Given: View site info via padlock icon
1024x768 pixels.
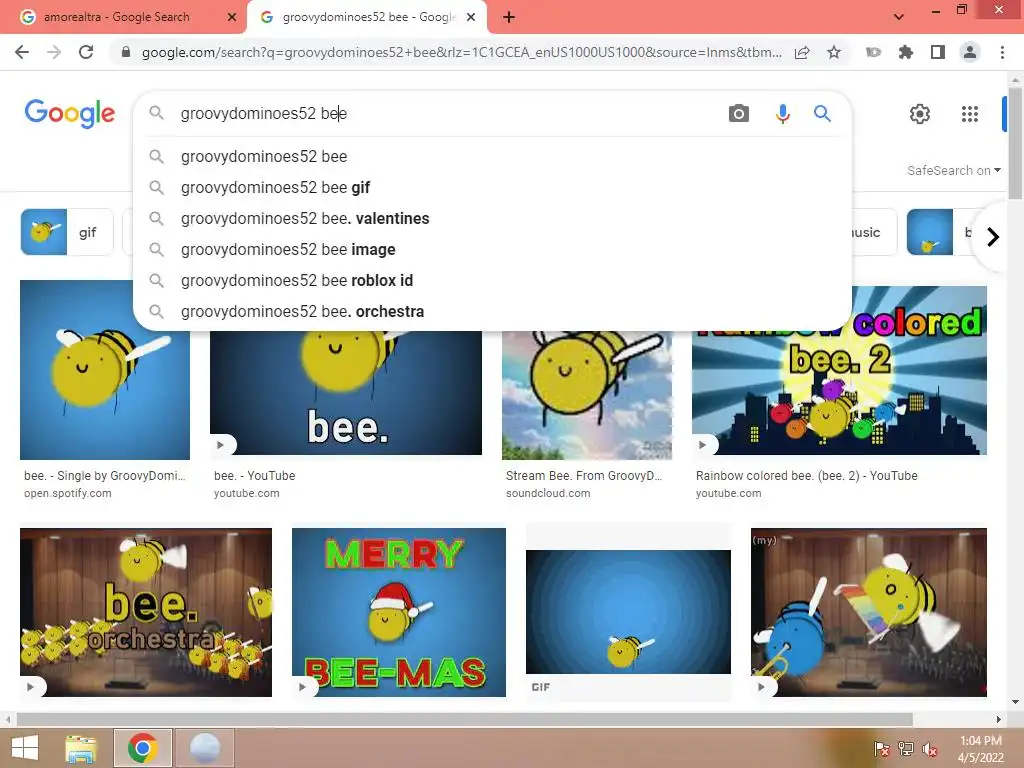Looking at the screenshot, I should tap(126, 52).
